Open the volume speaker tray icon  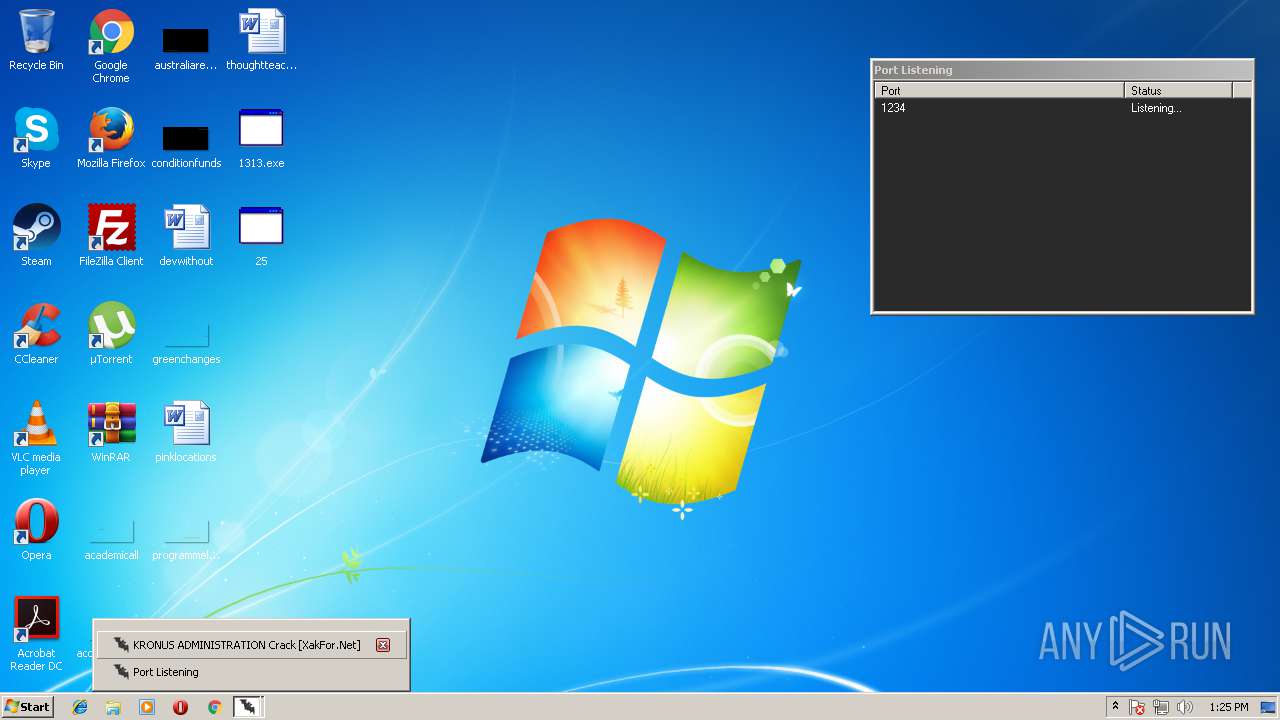[x=1185, y=707]
